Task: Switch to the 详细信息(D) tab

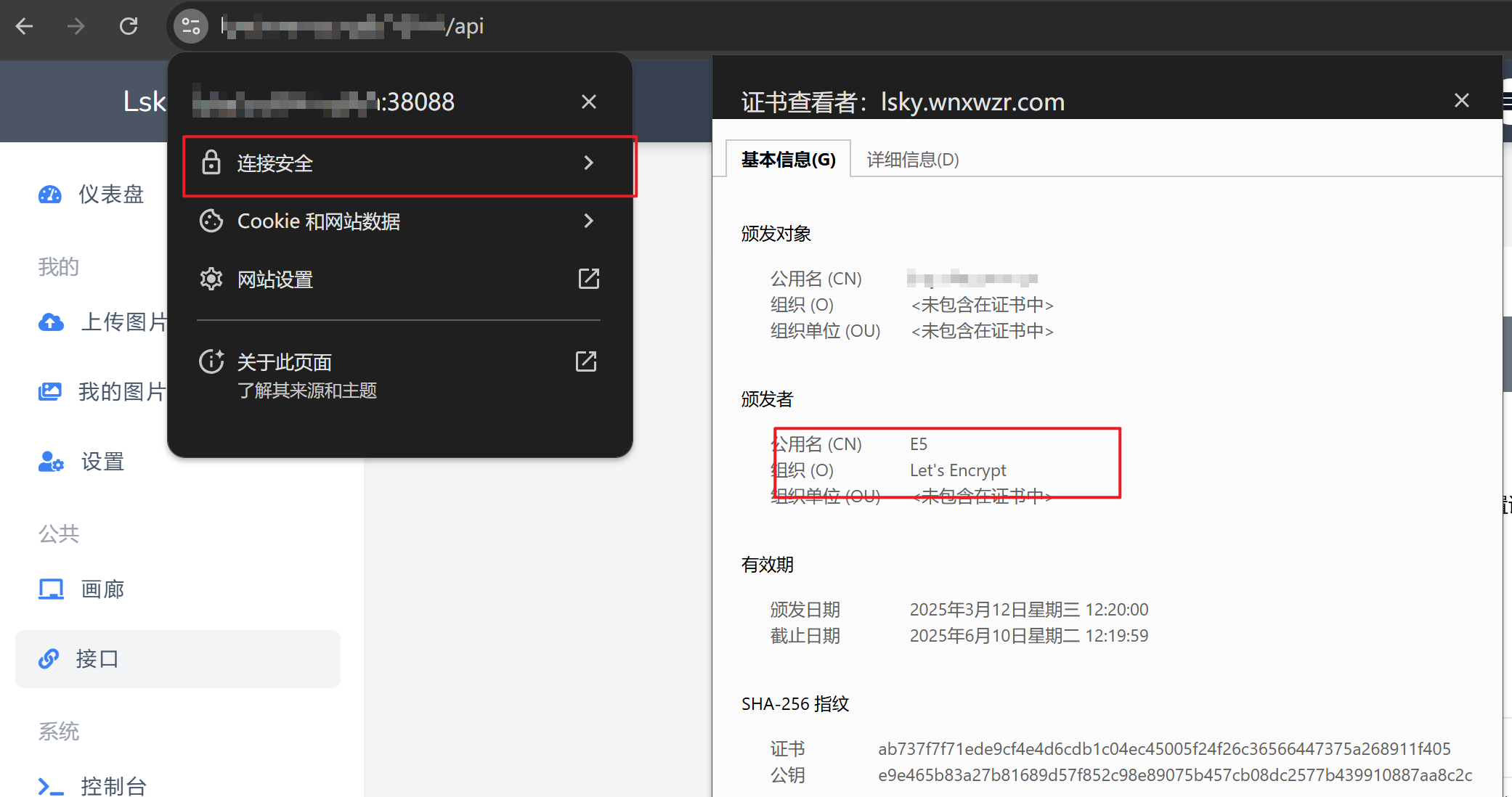Action: click(912, 160)
